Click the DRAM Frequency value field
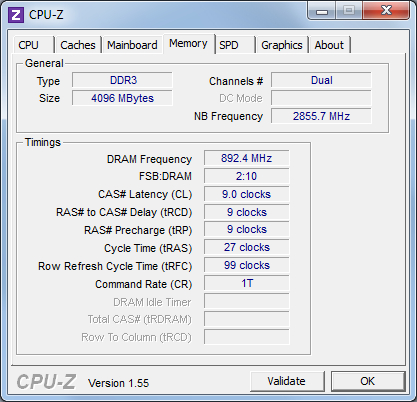This screenshot has height=402, width=417. click(246, 158)
